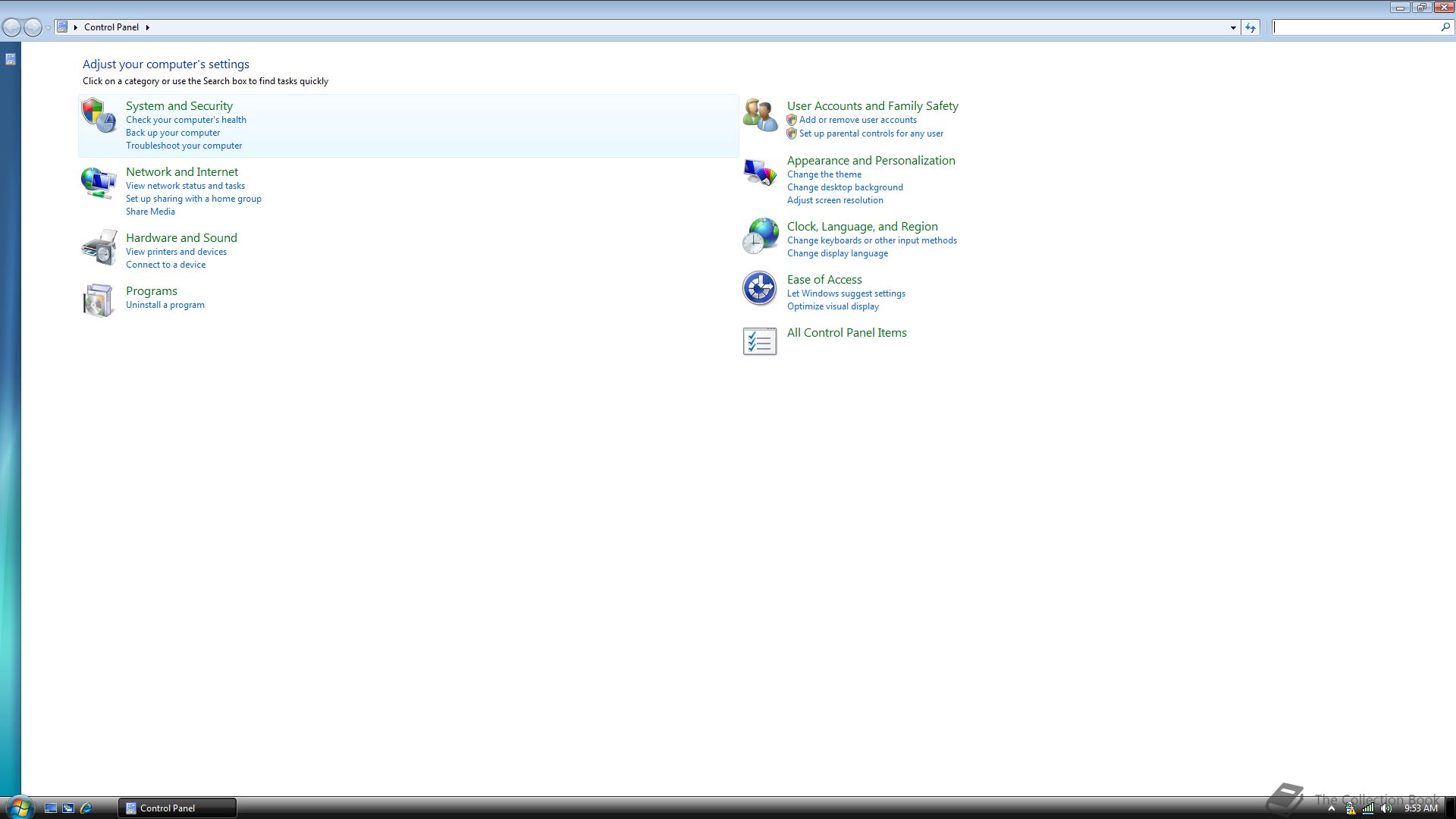This screenshot has width=1456, height=819.
Task: Click the Control Panel breadcrumb segment
Action: [111, 27]
